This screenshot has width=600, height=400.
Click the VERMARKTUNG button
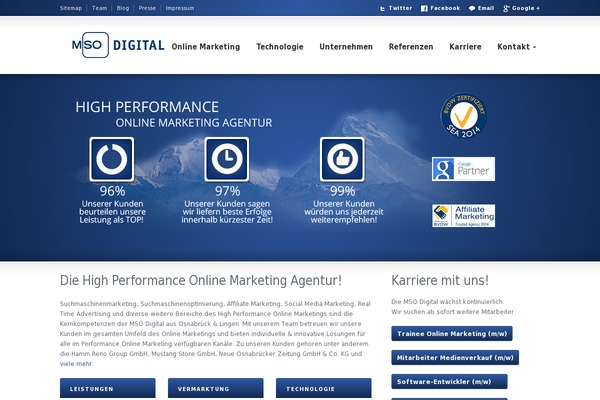click(x=215, y=389)
